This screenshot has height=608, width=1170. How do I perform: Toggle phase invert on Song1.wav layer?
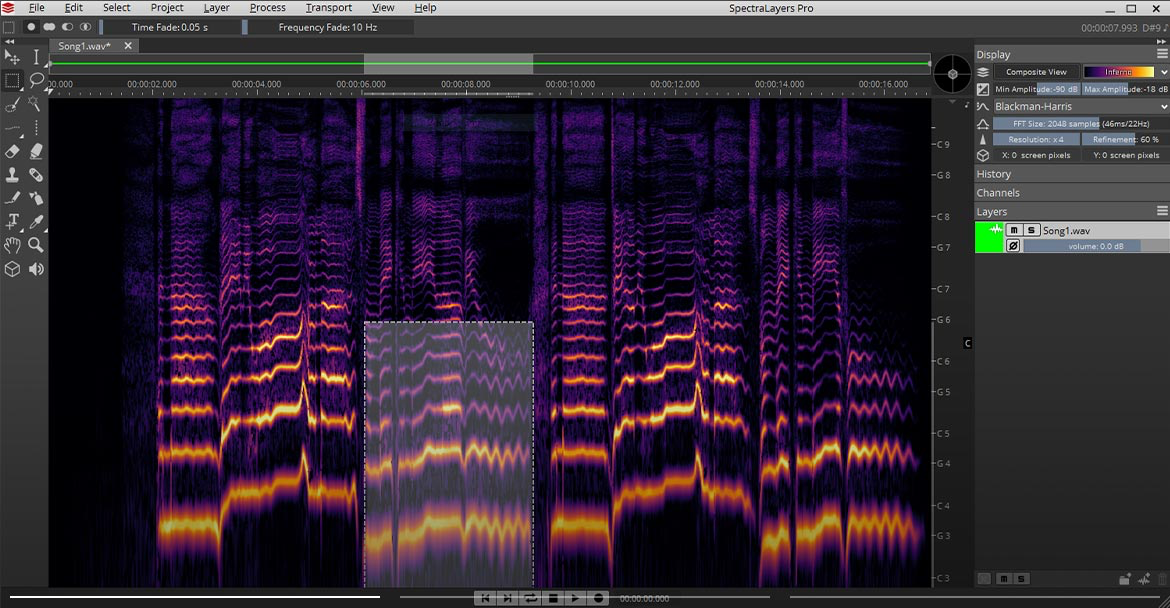tap(1013, 245)
